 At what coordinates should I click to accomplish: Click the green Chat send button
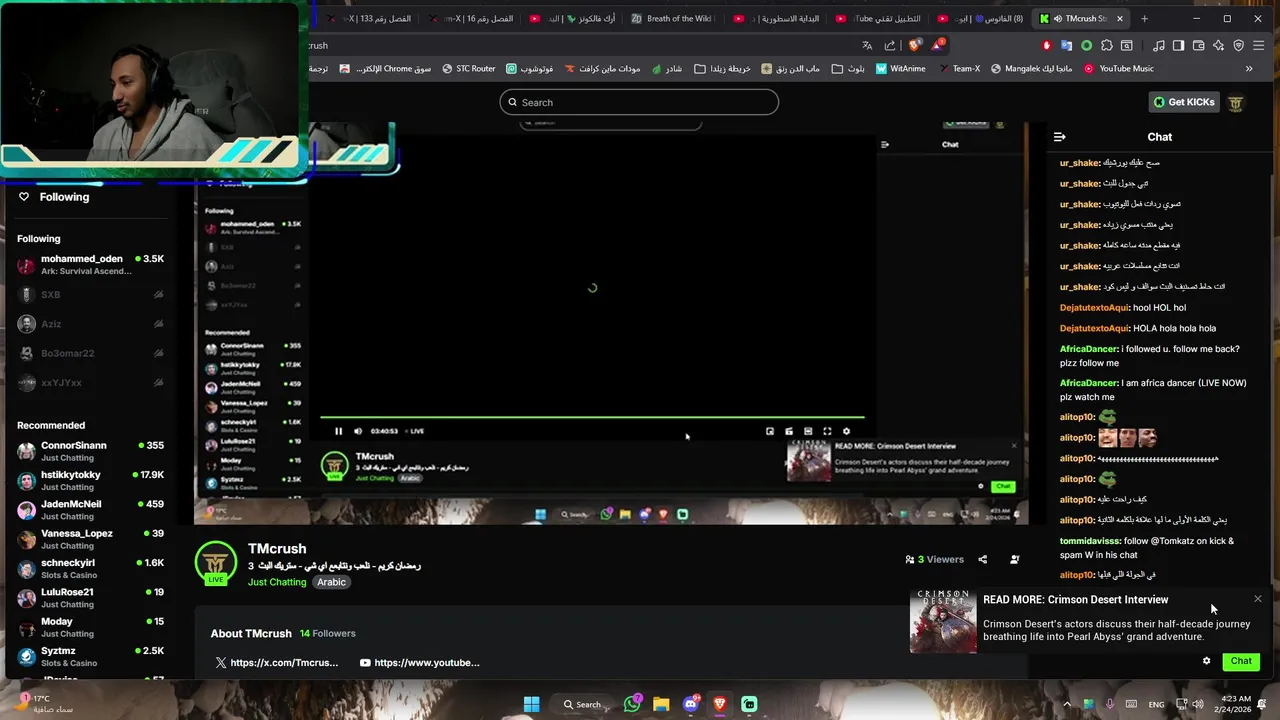click(x=1241, y=661)
